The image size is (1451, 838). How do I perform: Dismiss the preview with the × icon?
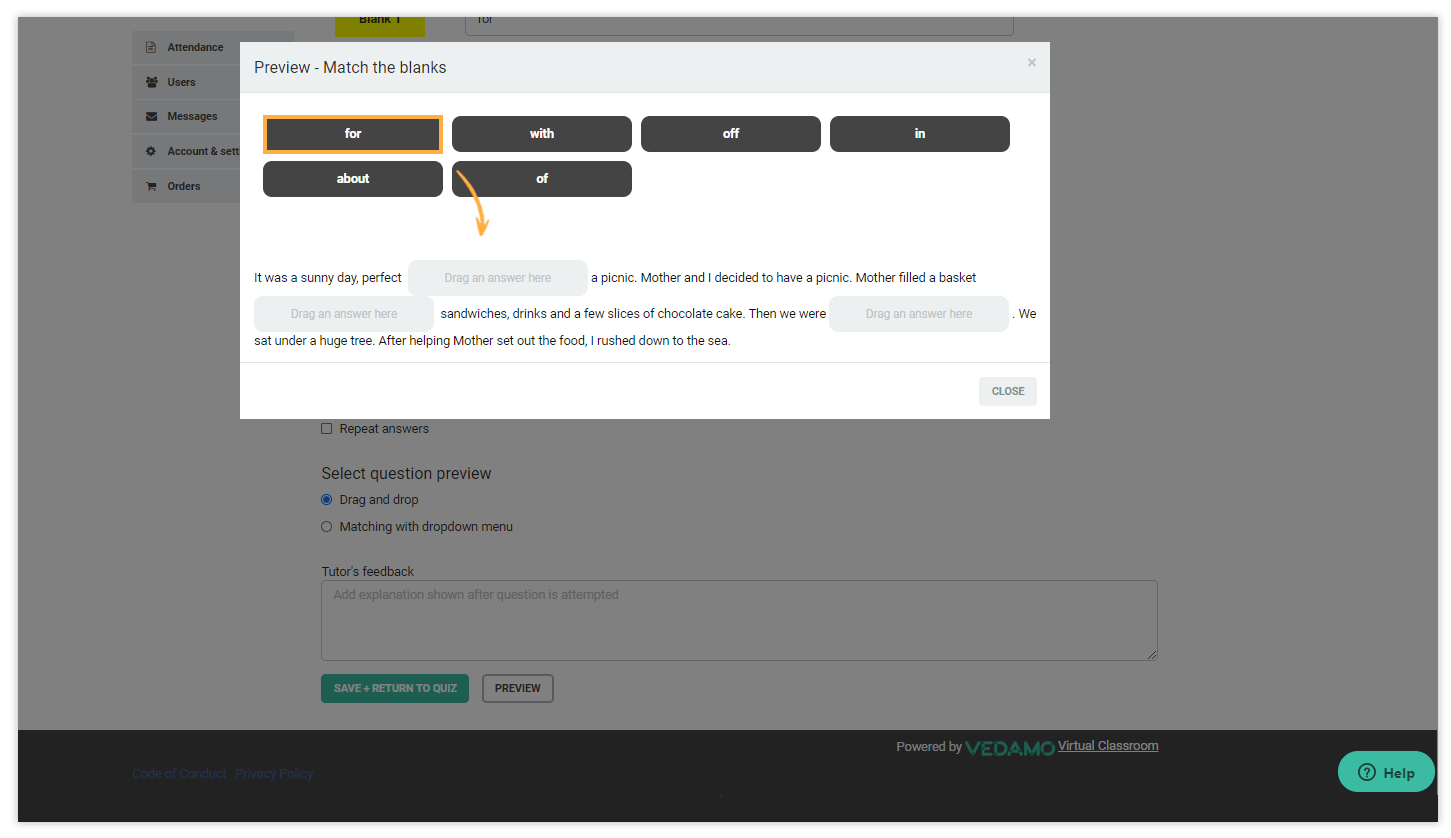pos(1031,62)
